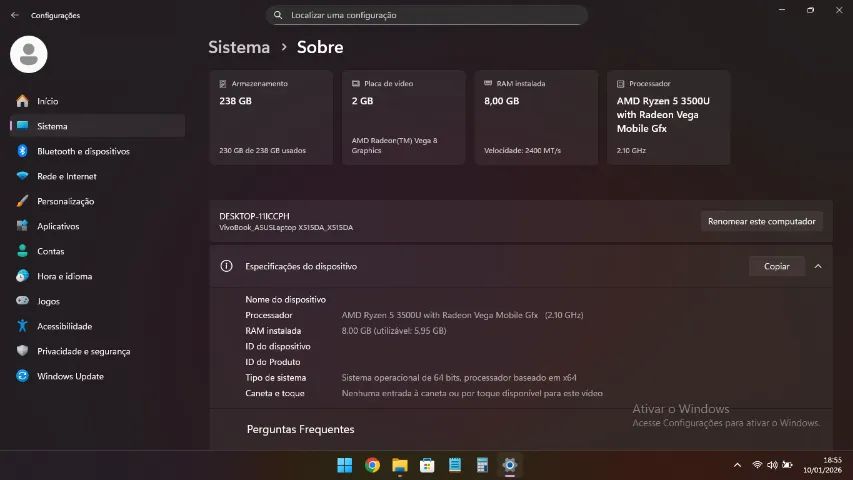Viewport: 853px width, 480px height.
Task: Copy device specifications with Copiar
Action: [x=776, y=266]
